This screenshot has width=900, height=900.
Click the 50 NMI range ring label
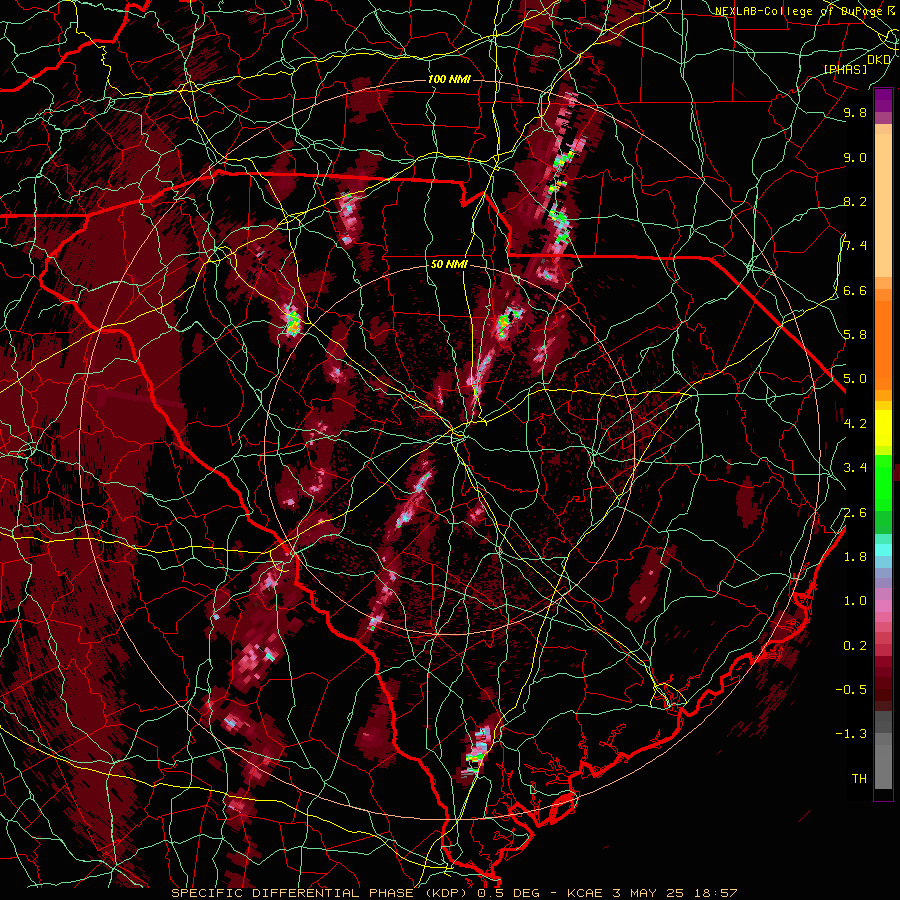[449, 264]
